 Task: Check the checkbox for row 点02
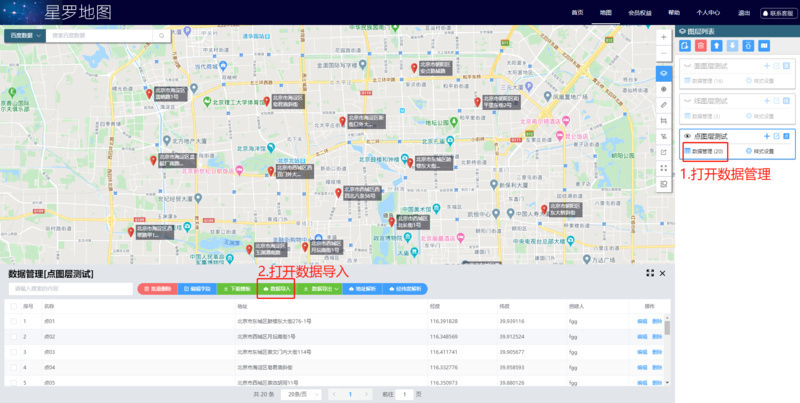tap(14, 337)
